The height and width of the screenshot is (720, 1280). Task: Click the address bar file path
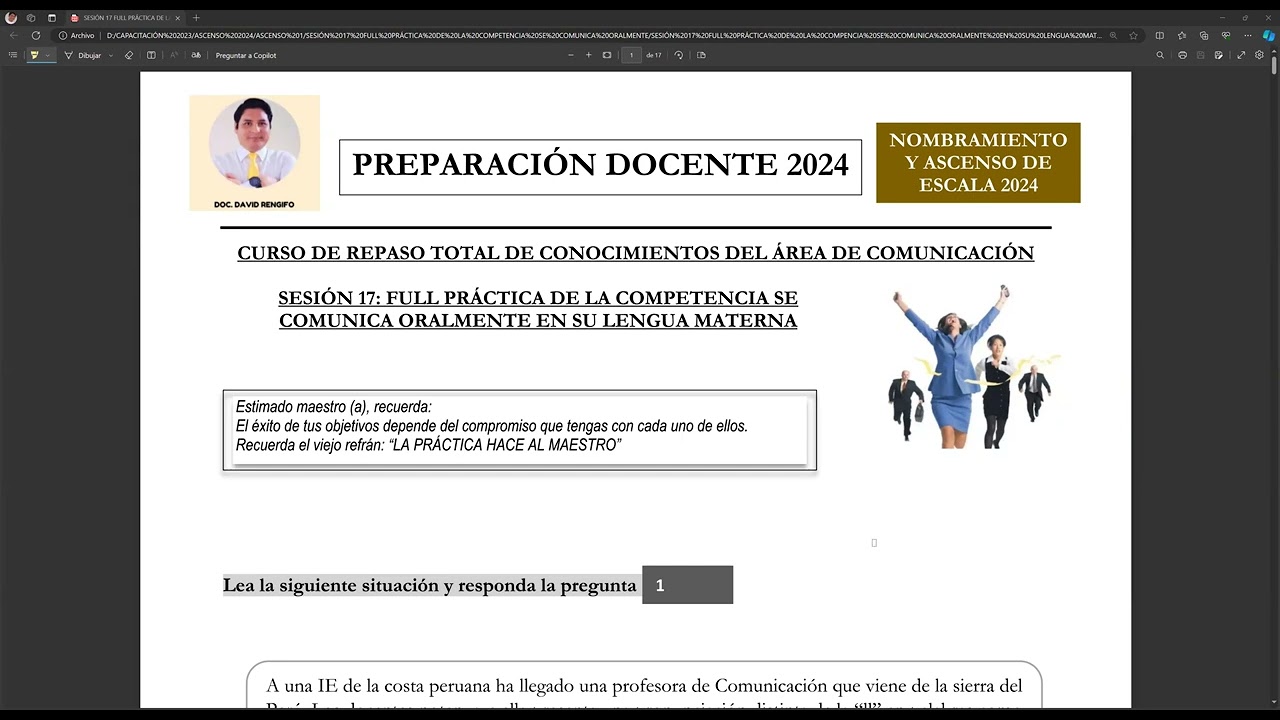pyautogui.click(x=603, y=35)
